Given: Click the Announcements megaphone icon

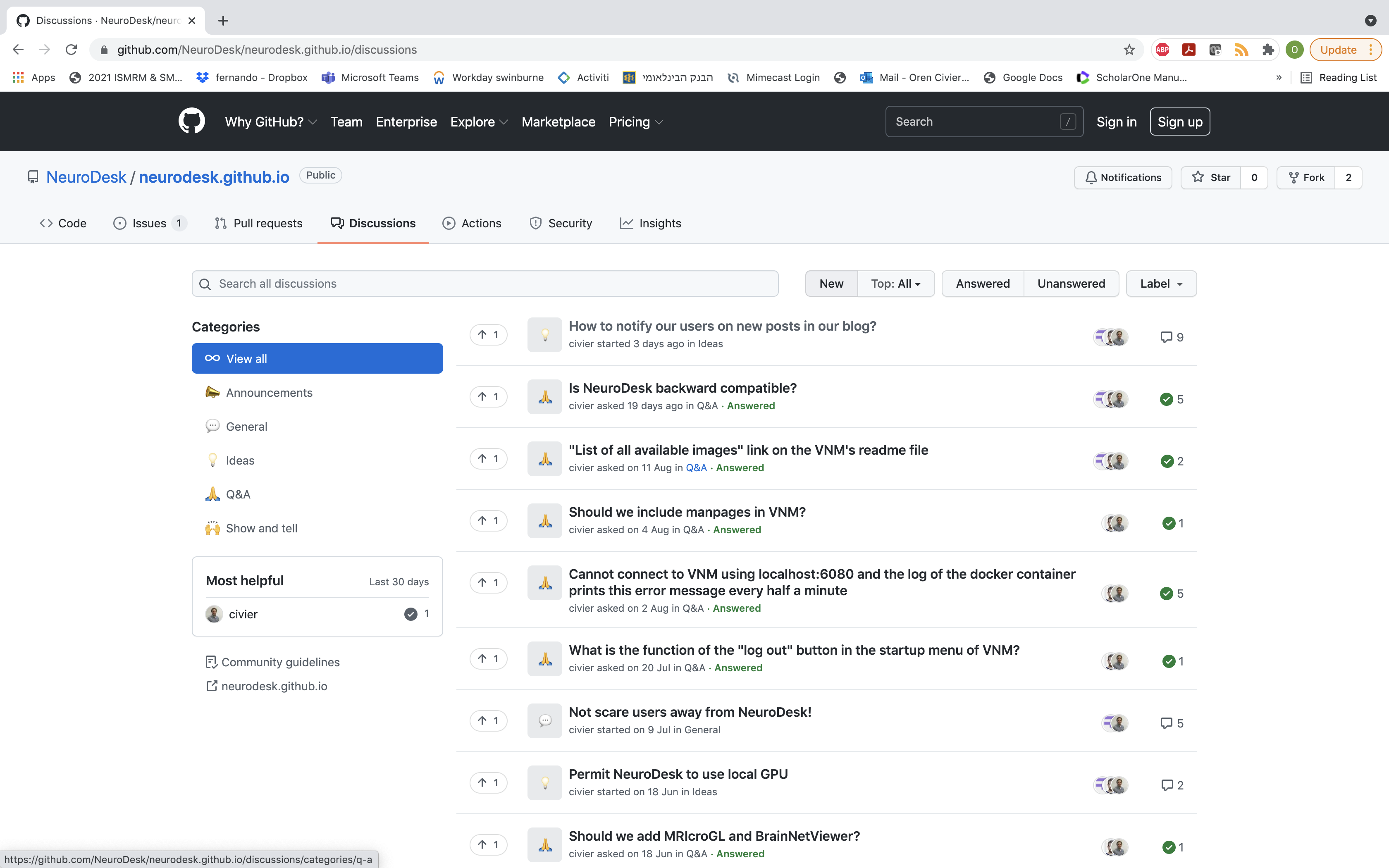Looking at the screenshot, I should click(x=212, y=392).
